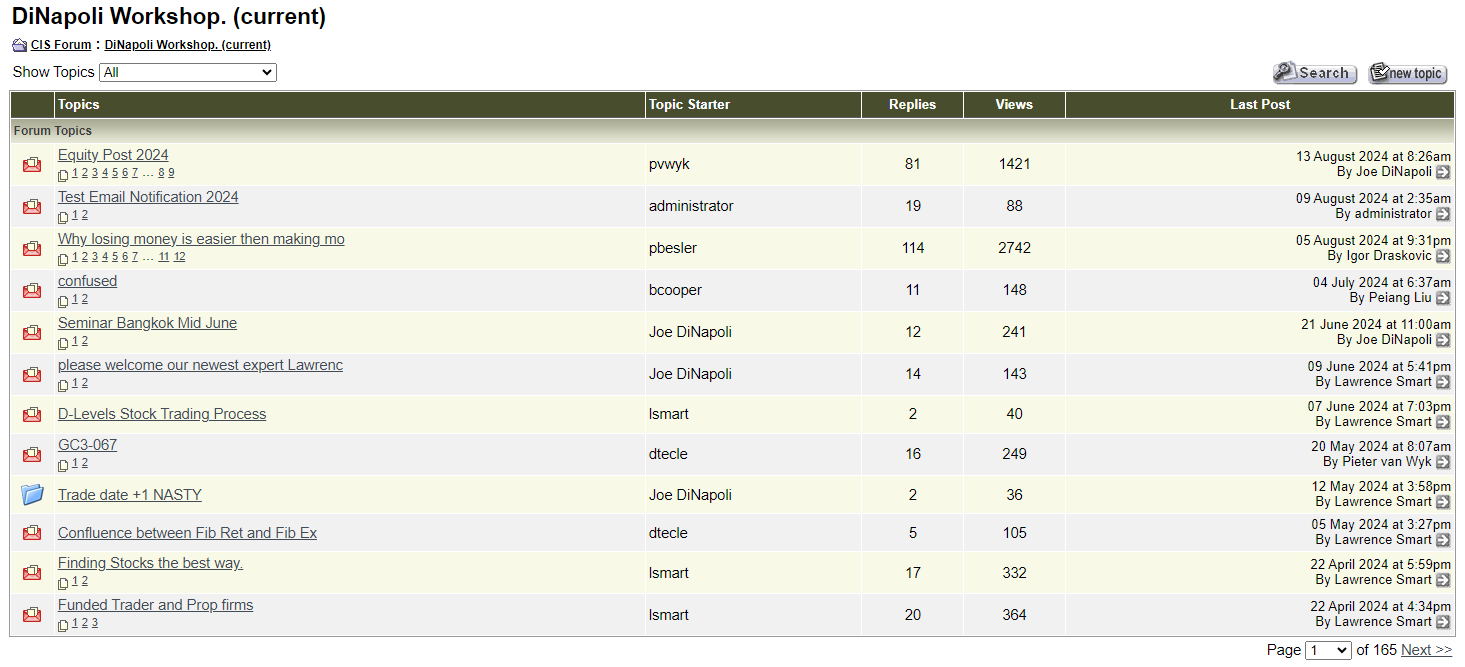Click envelope icon for Confluence between Fib Ret

(32, 533)
